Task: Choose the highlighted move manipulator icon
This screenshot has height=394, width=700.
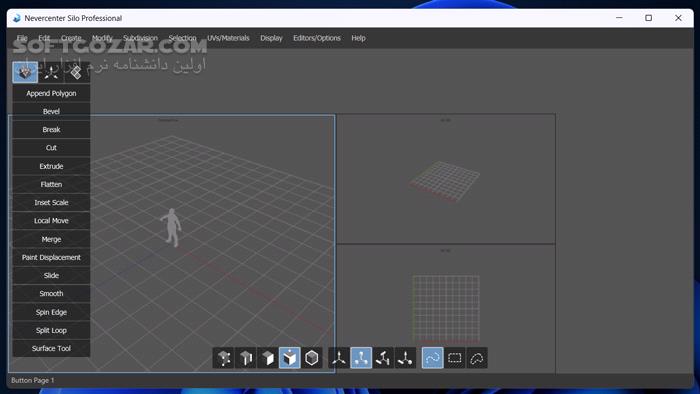Action: (x=361, y=358)
